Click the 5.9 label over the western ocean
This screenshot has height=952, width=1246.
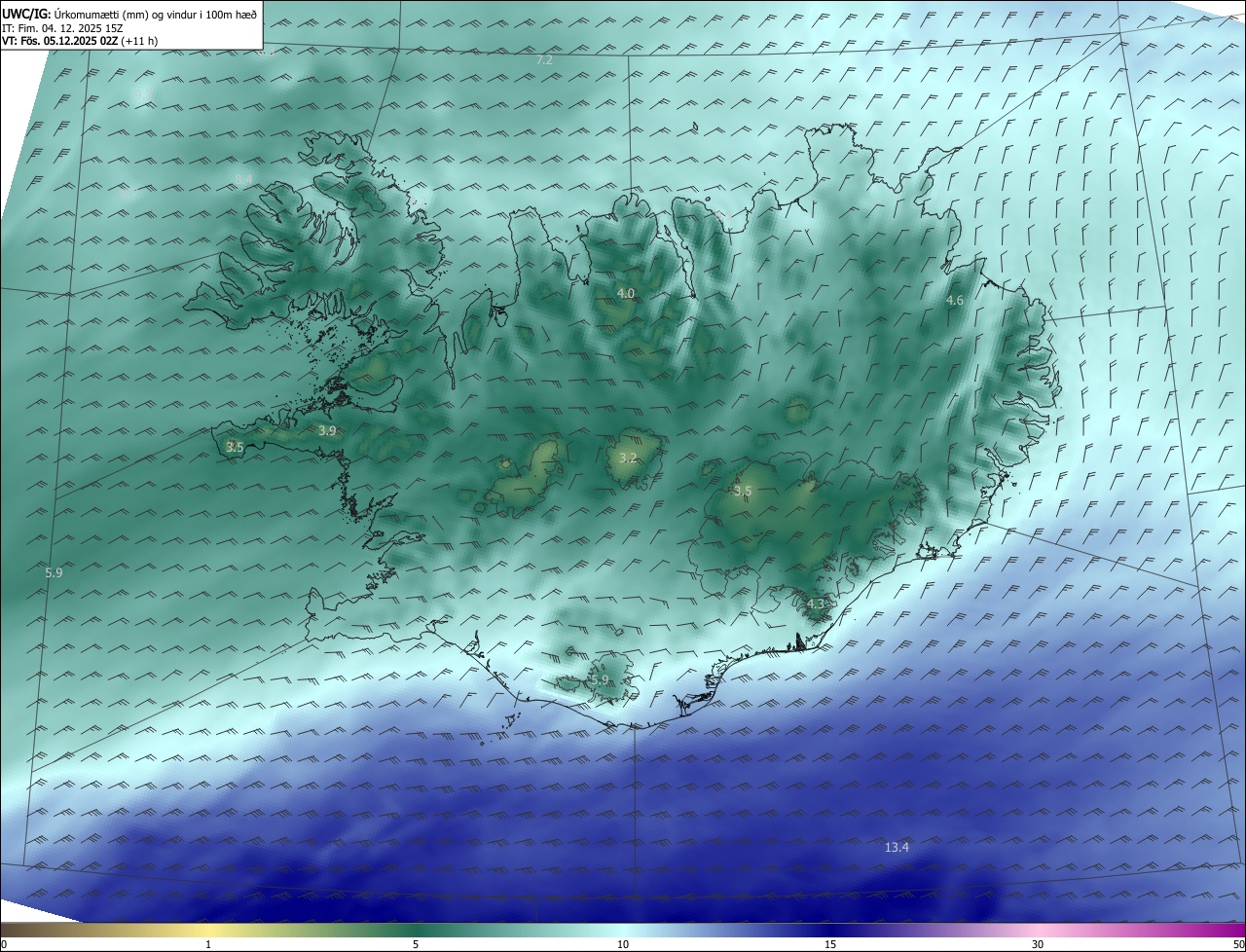coord(54,573)
